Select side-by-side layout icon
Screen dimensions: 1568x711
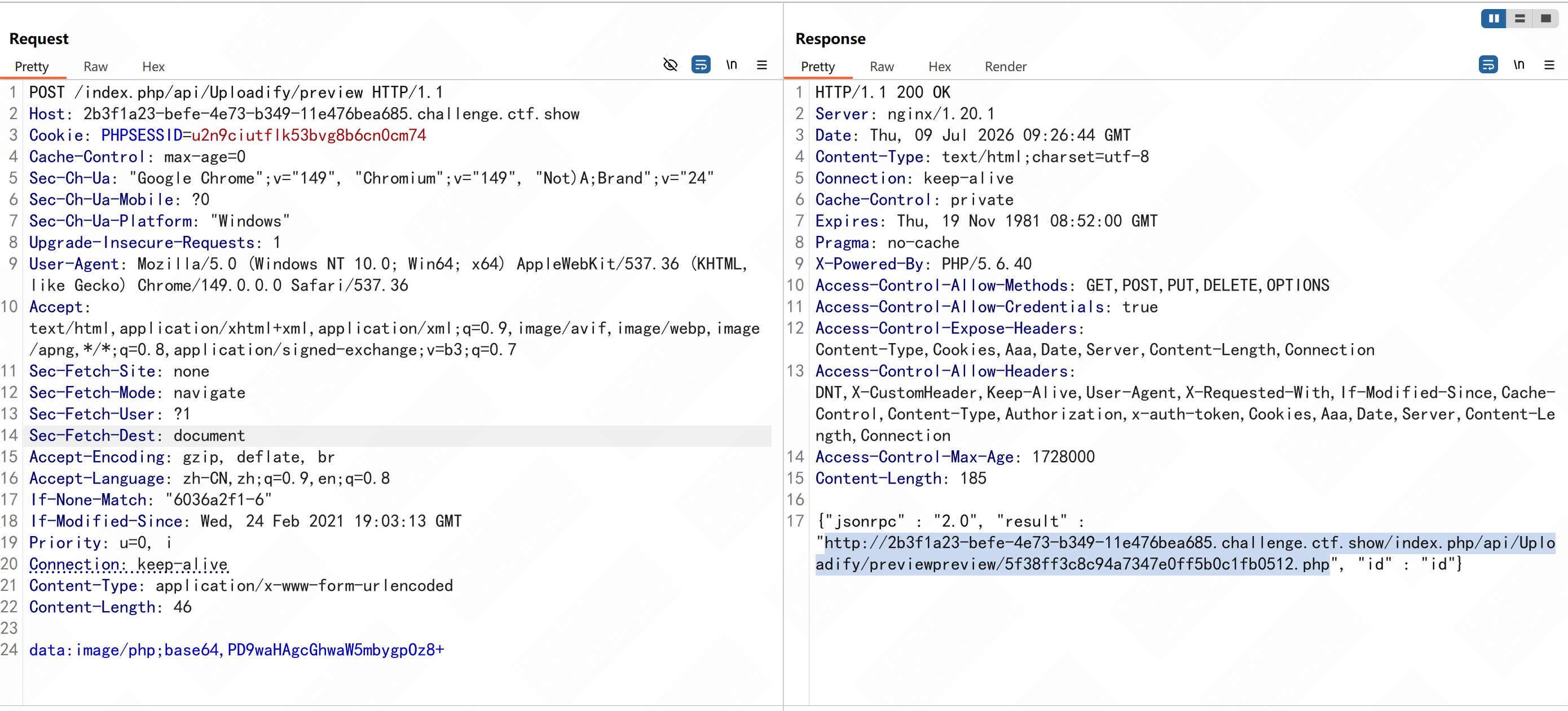tap(1494, 19)
